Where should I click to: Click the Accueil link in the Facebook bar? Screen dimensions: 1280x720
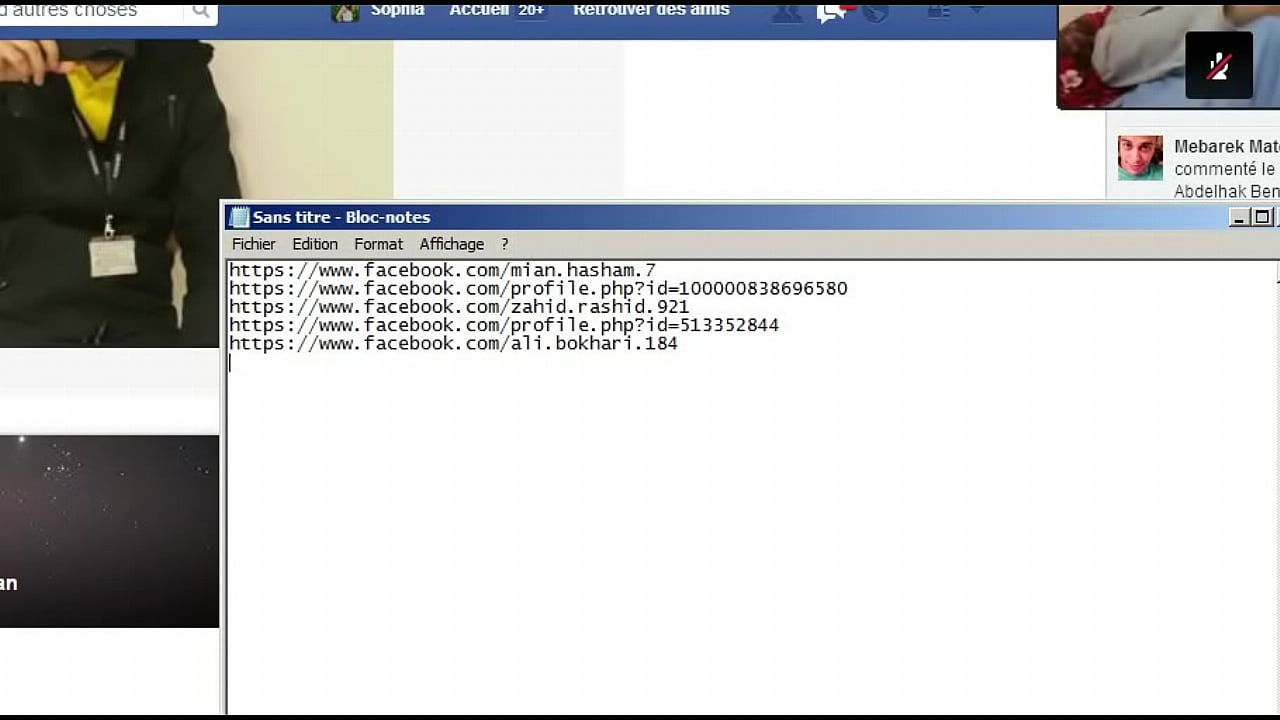point(479,10)
